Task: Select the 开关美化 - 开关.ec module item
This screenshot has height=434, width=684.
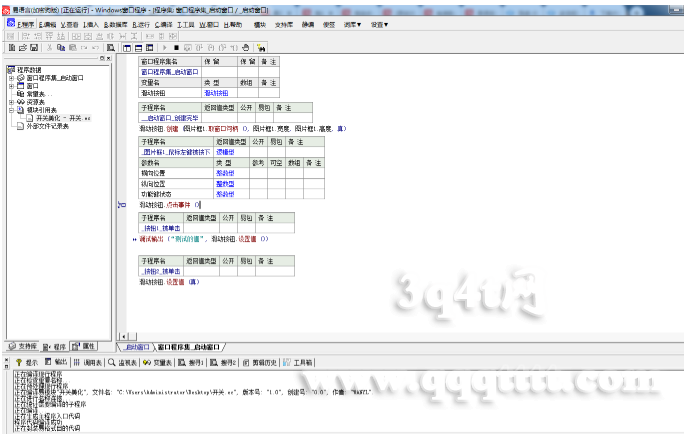Action: 63,118
